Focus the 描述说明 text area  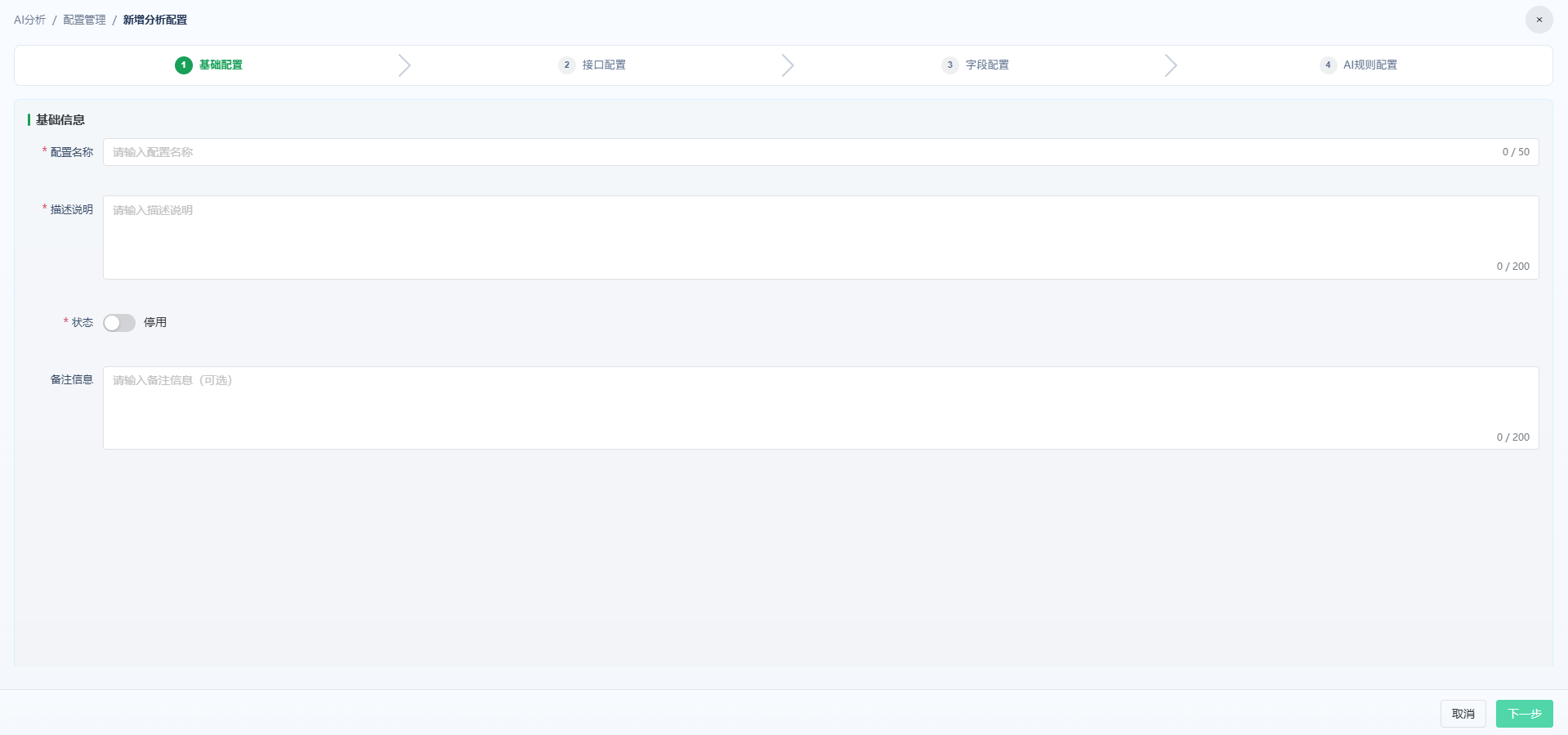point(821,237)
